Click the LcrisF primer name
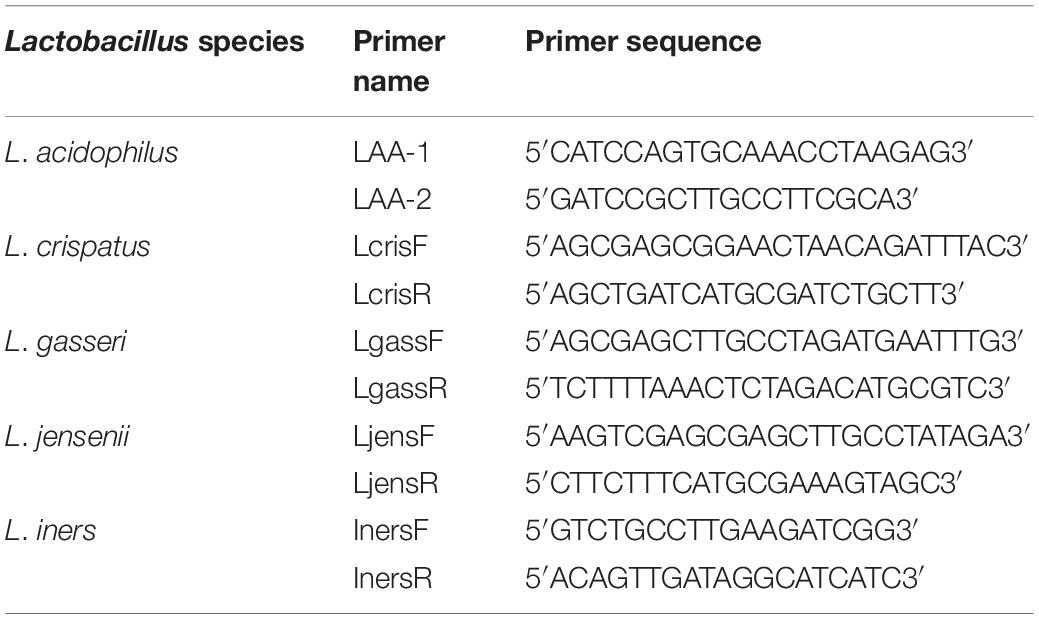The width and height of the screenshot is (1039, 619). (390, 247)
